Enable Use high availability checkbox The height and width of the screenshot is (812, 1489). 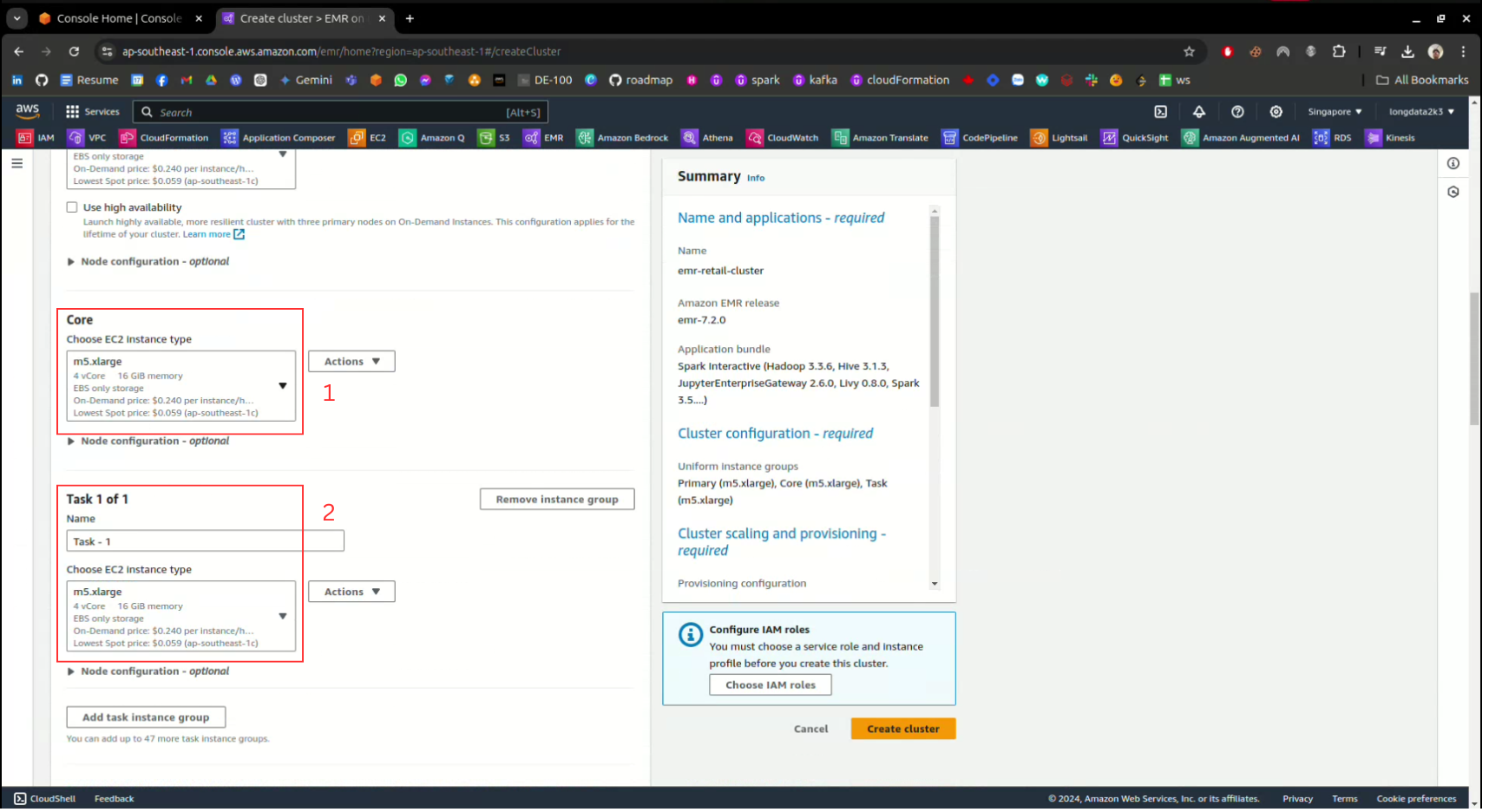[72, 207]
